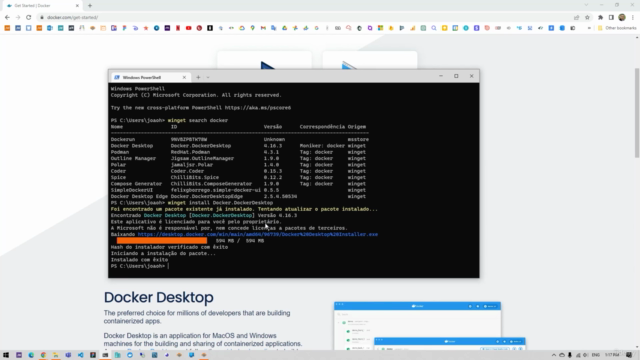This screenshot has width=640, height=360.
Task: Open Google Translate bookmark icon
Action: pyautogui.click(x=274, y=28)
